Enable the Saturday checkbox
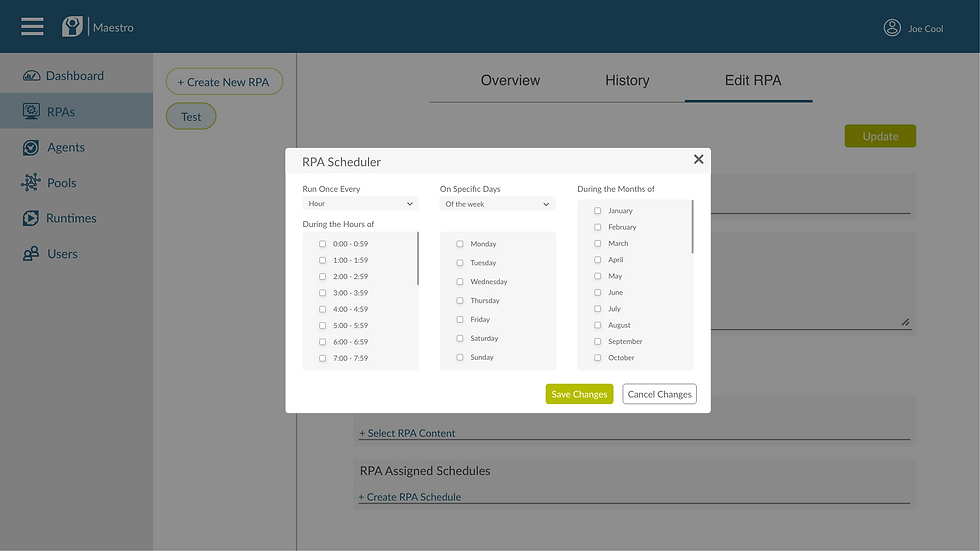Viewport: 980px width, 551px height. pos(459,338)
